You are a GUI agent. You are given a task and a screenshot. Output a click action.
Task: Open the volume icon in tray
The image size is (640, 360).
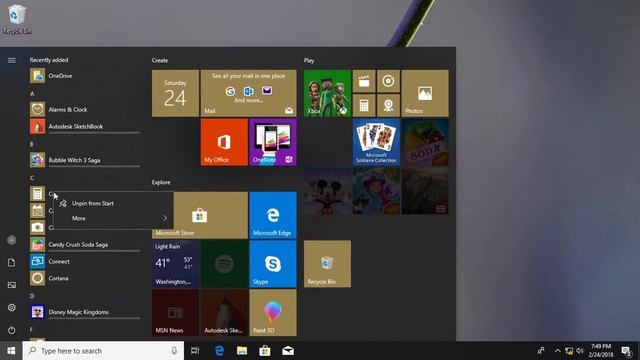tap(580, 351)
